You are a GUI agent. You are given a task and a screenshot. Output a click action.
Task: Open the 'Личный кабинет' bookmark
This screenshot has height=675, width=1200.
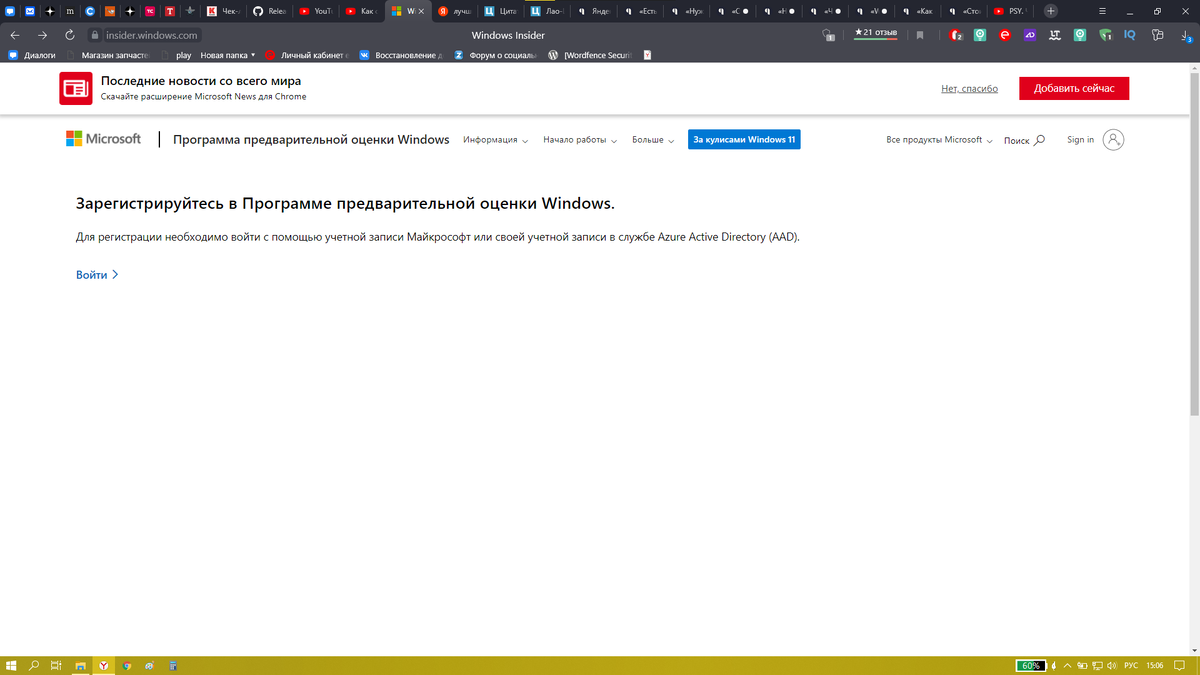pyautogui.click(x=307, y=56)
